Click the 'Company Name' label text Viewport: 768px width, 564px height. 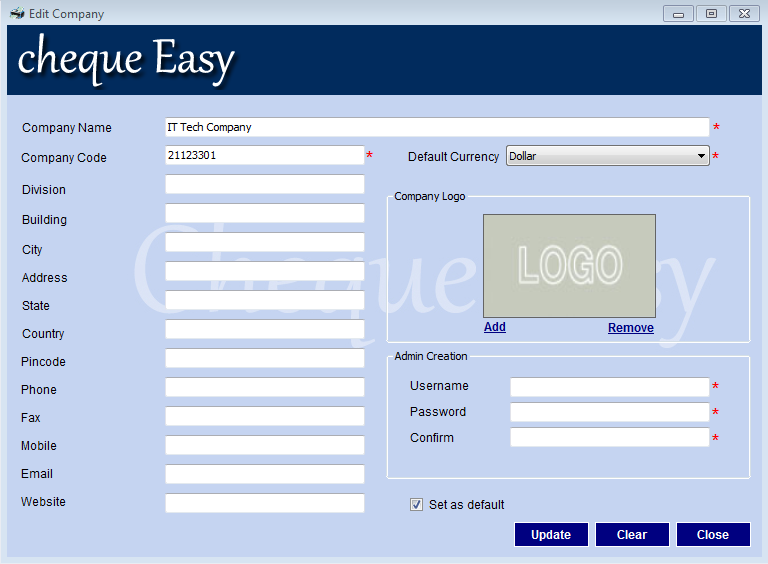tap(67, 128)
